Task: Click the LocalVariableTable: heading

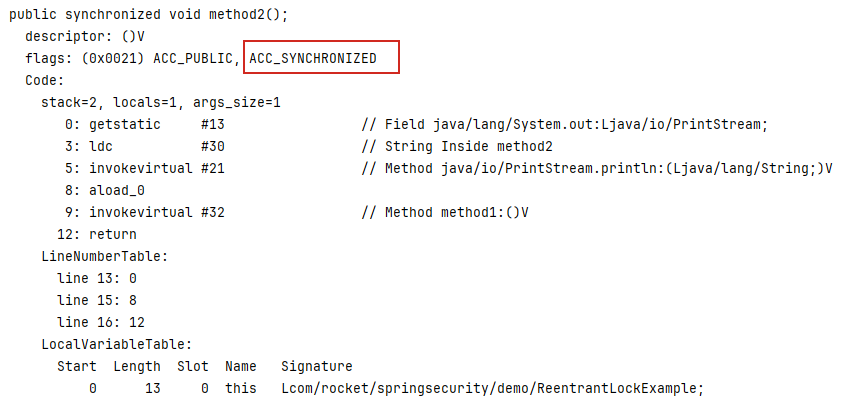Action: 117,344
